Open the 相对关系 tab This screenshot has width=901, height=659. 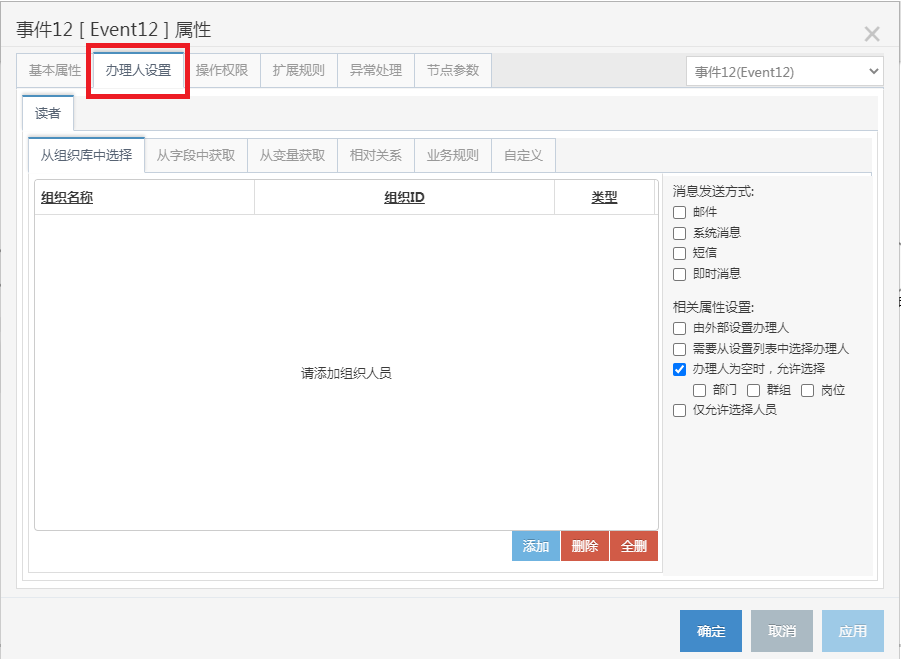click(x=376, y=155)
